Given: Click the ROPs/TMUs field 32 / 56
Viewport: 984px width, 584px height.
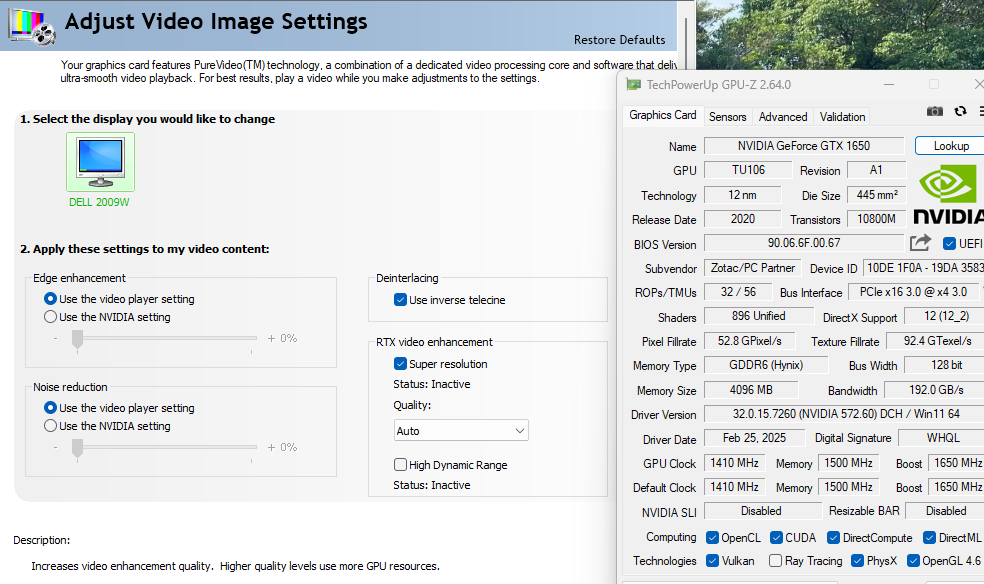Looking at the screenshot, I should (738, 292).
